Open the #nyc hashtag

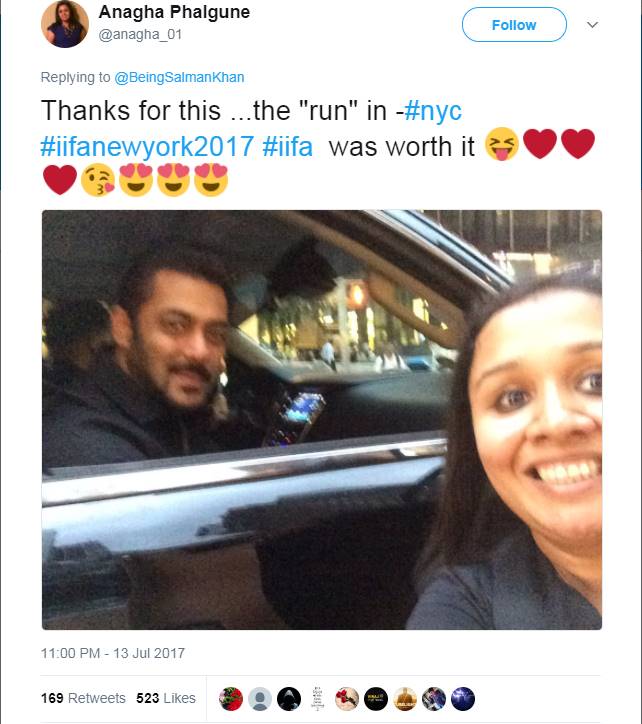pyautogui.click(x=433, y=111)
